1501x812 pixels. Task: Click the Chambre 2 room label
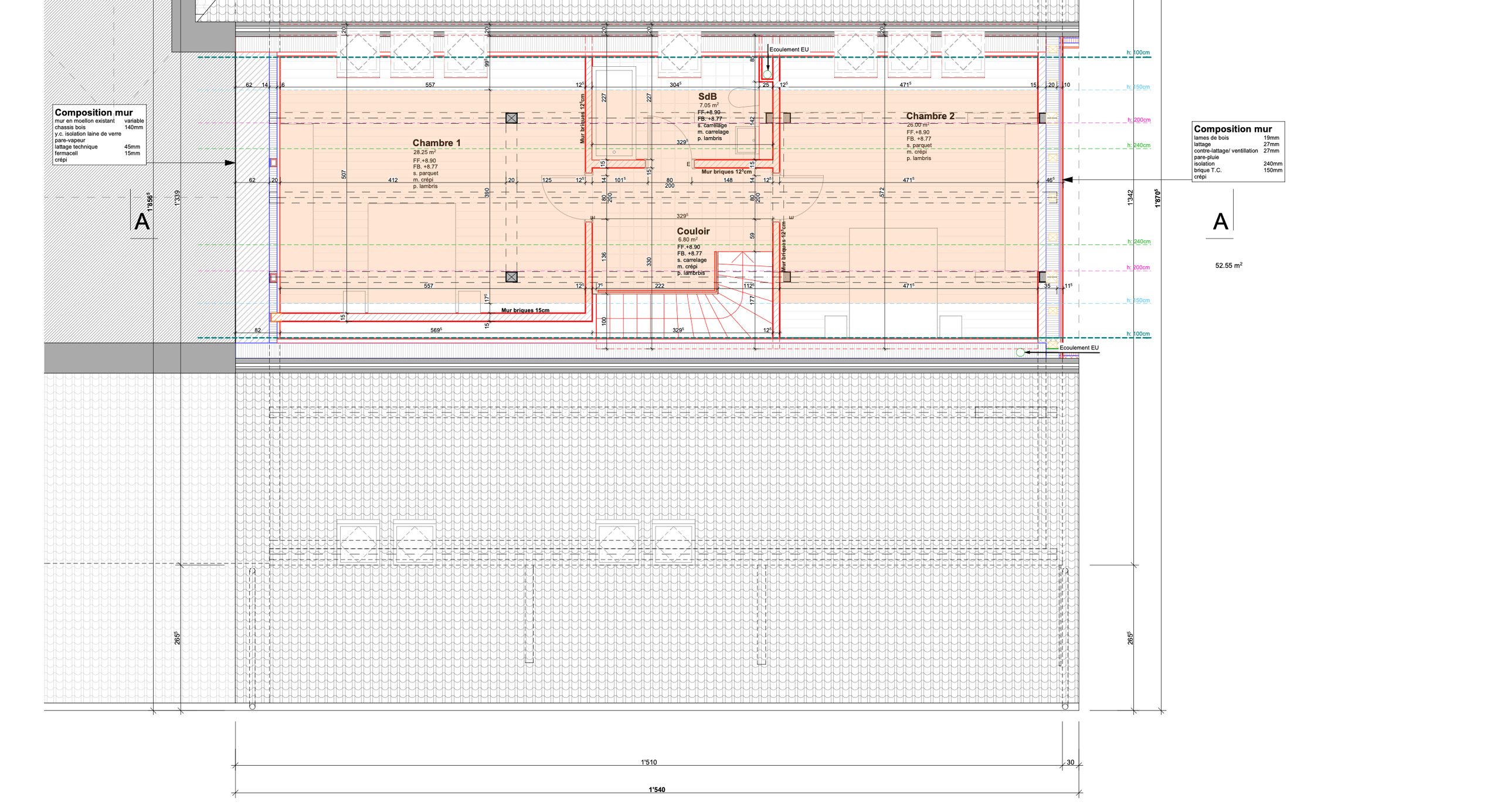pos(930,116)
